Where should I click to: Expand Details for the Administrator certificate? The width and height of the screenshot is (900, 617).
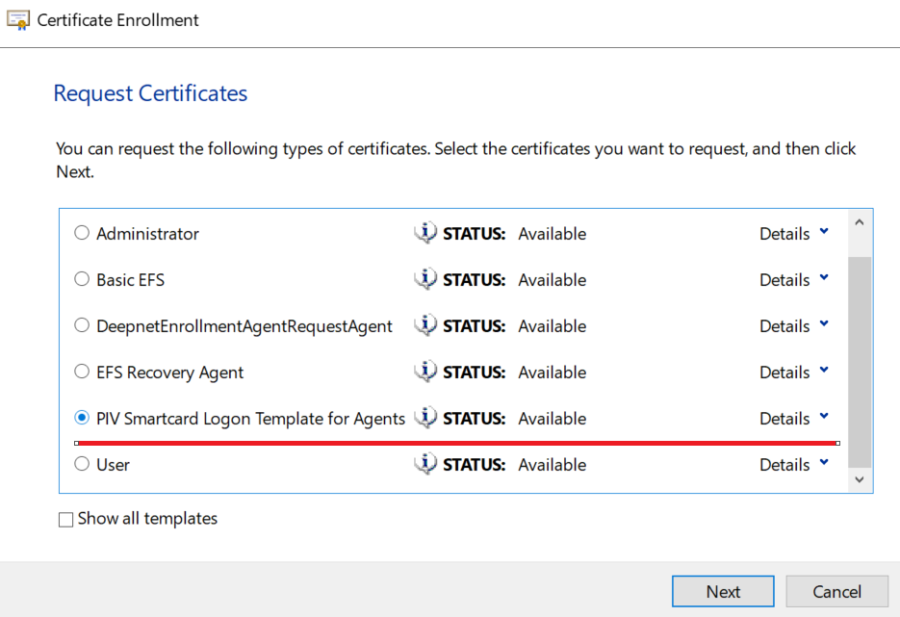(794, 233)
